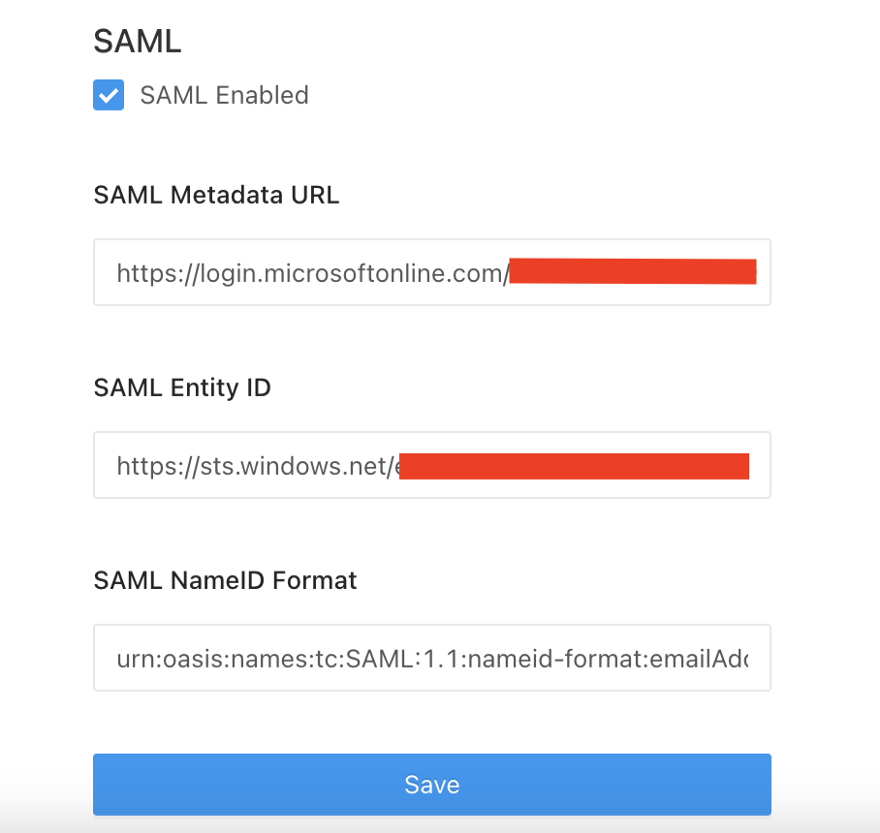Click the red redaction bar in Entity ID
The height and width of the screenshot is (833, 880).
pyautogui.click(x=574, y=466)
